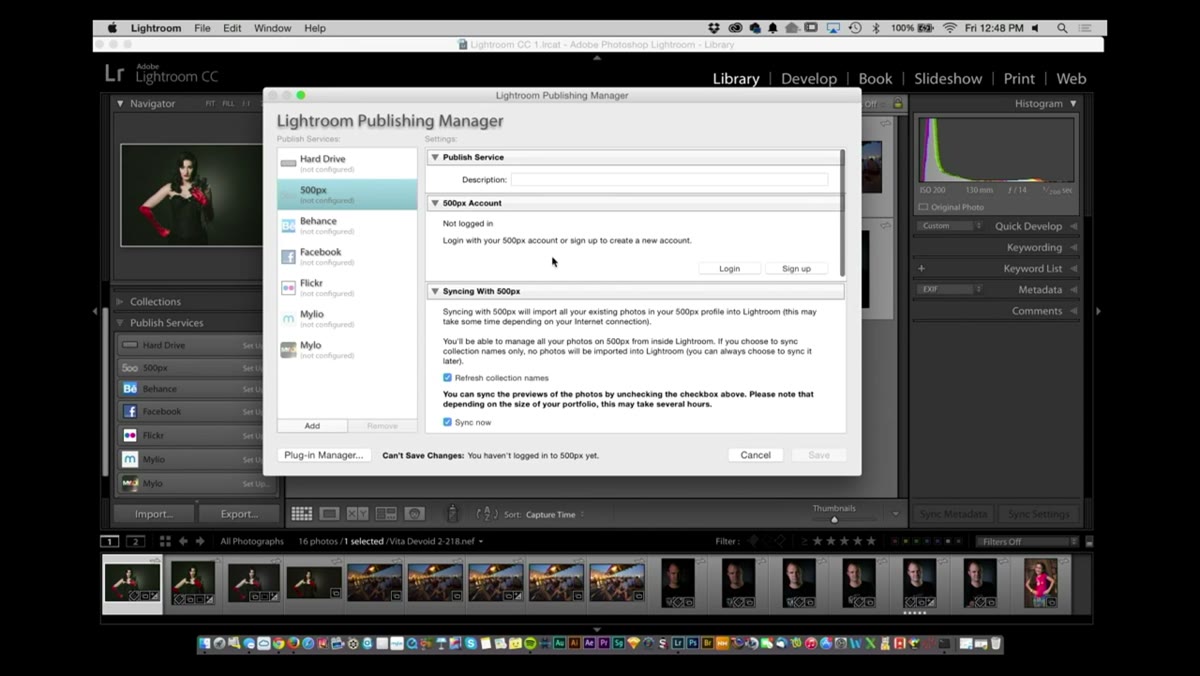Viewport: 1200px width, 676px height.
Task: Click the histogram graph
Action: [x=996, y=150]
